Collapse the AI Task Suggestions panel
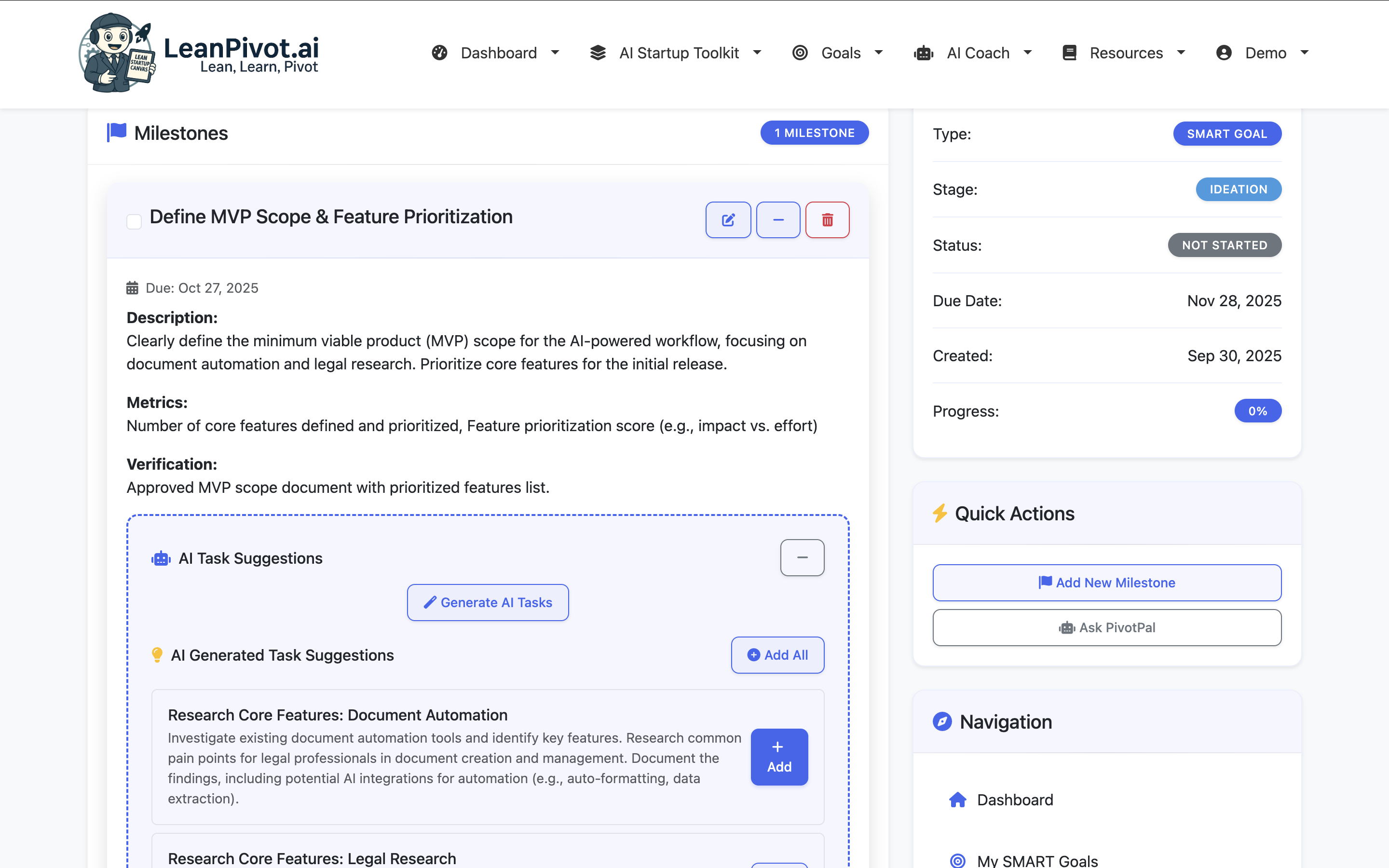The width and height of the screenshot is (1389, 868). point(802,557)
